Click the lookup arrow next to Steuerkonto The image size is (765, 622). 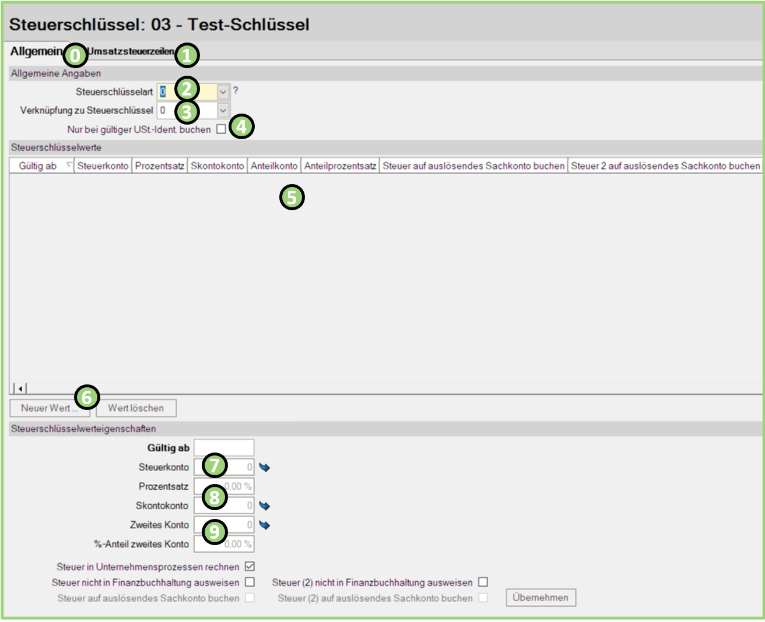265,466
